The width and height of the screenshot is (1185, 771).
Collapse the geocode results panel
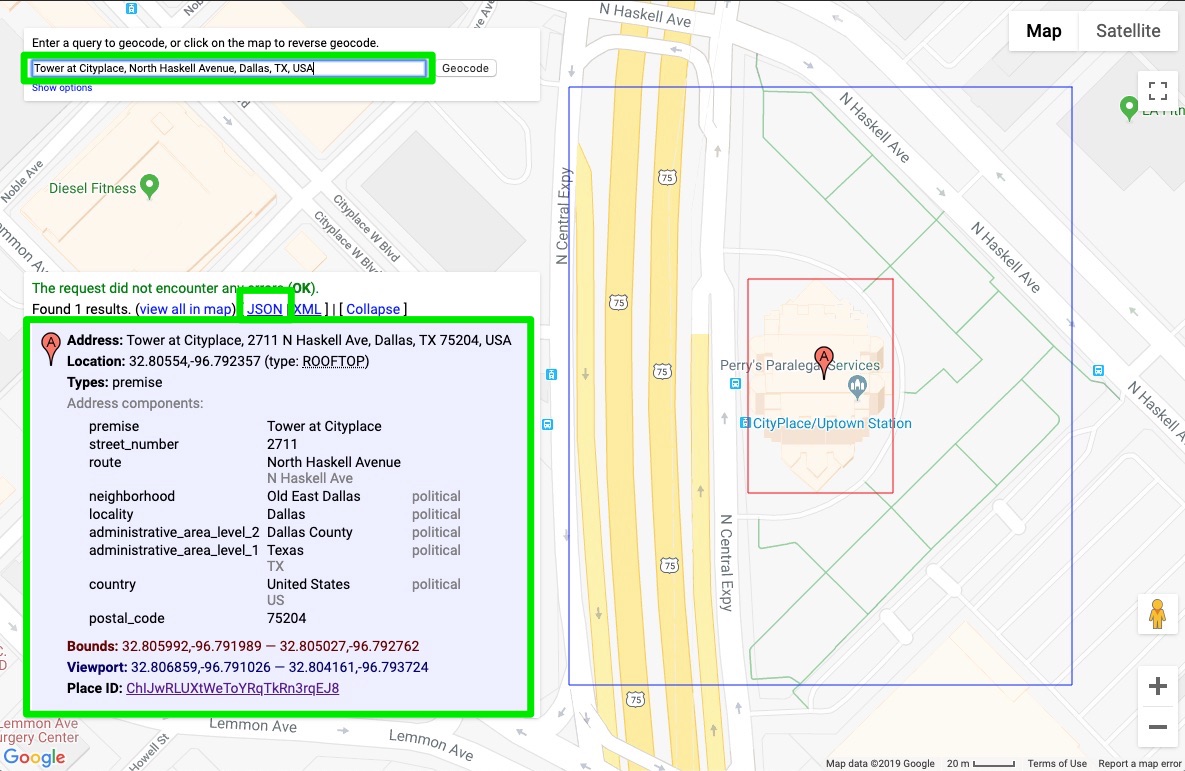coord(373,309)
